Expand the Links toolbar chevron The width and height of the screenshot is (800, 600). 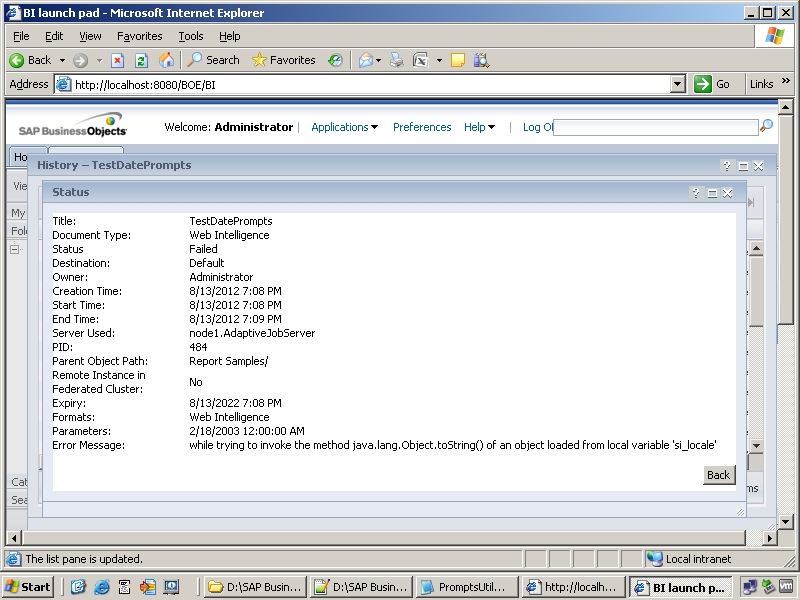pos(786,81)
